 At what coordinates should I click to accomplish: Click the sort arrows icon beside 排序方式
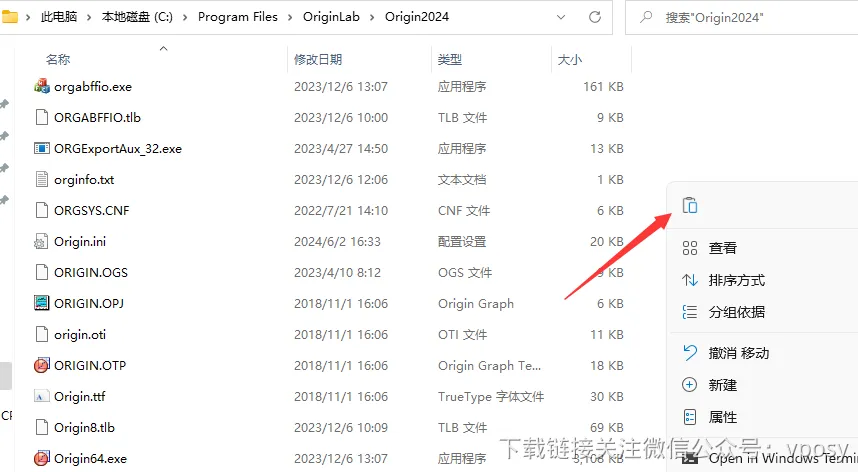tap(689, 280)
